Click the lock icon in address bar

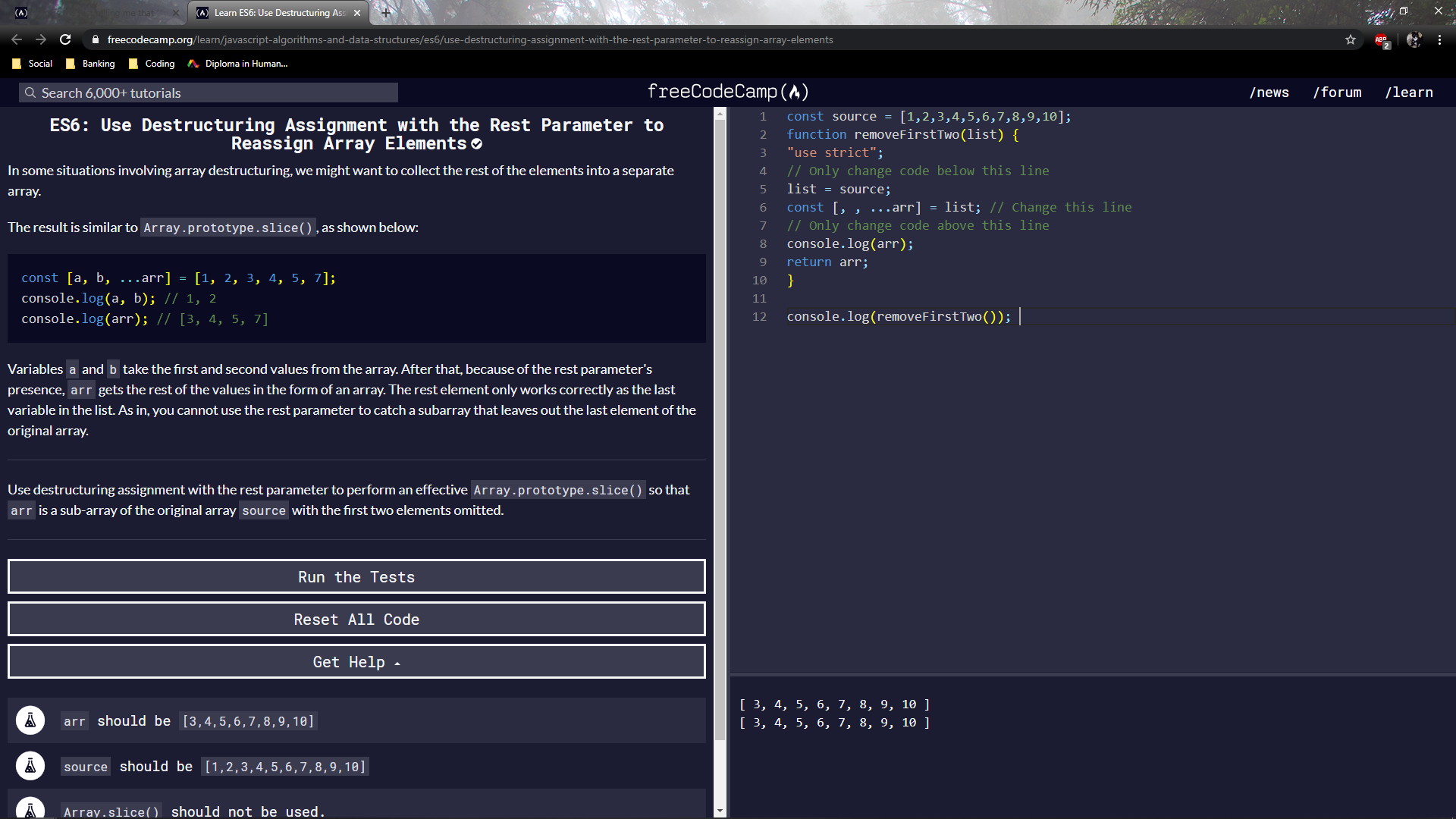(95, 39)
